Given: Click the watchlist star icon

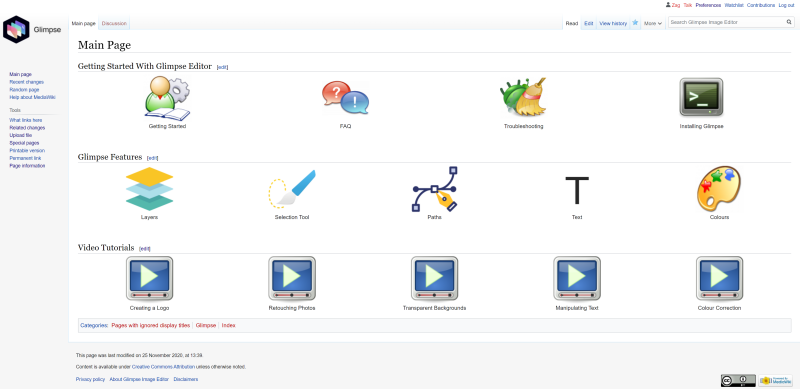Looking at the screenshot, I should click(x=635, y=22).
